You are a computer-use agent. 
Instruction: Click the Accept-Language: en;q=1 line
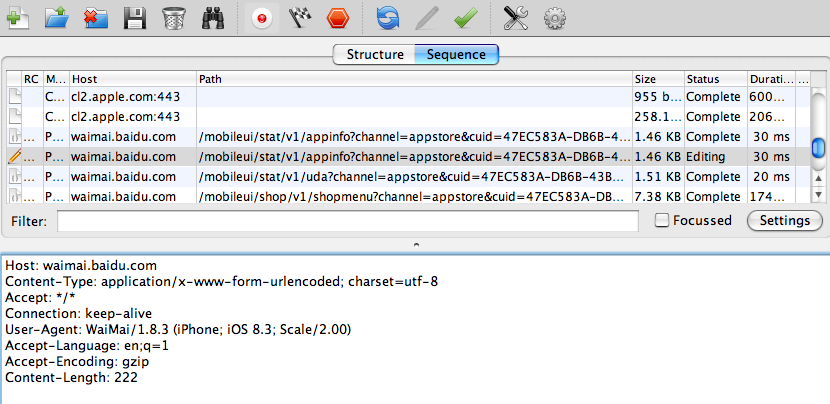pos(87,345)
